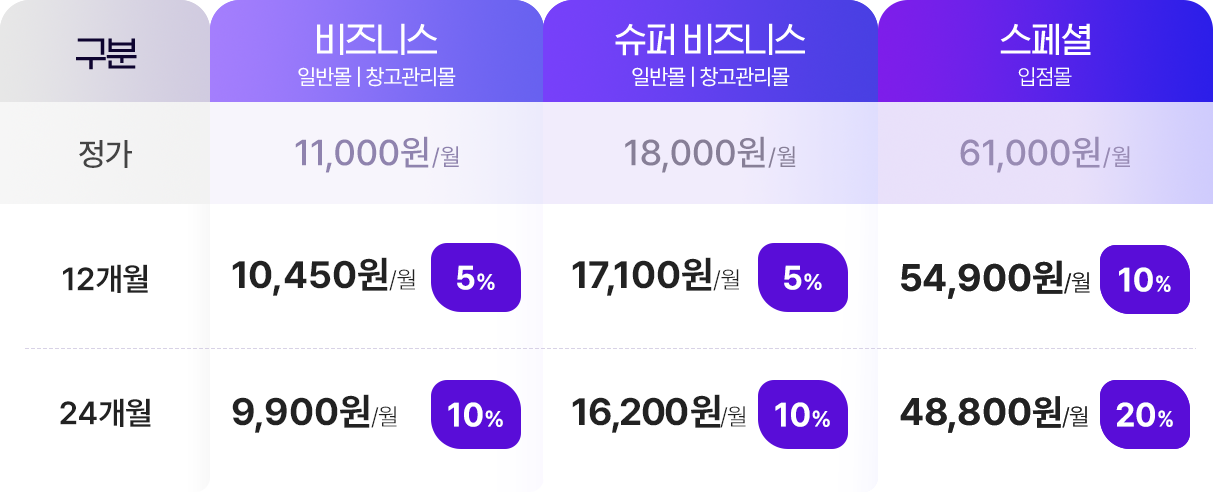Click the 24개월 row label

(x=105, y=413)
